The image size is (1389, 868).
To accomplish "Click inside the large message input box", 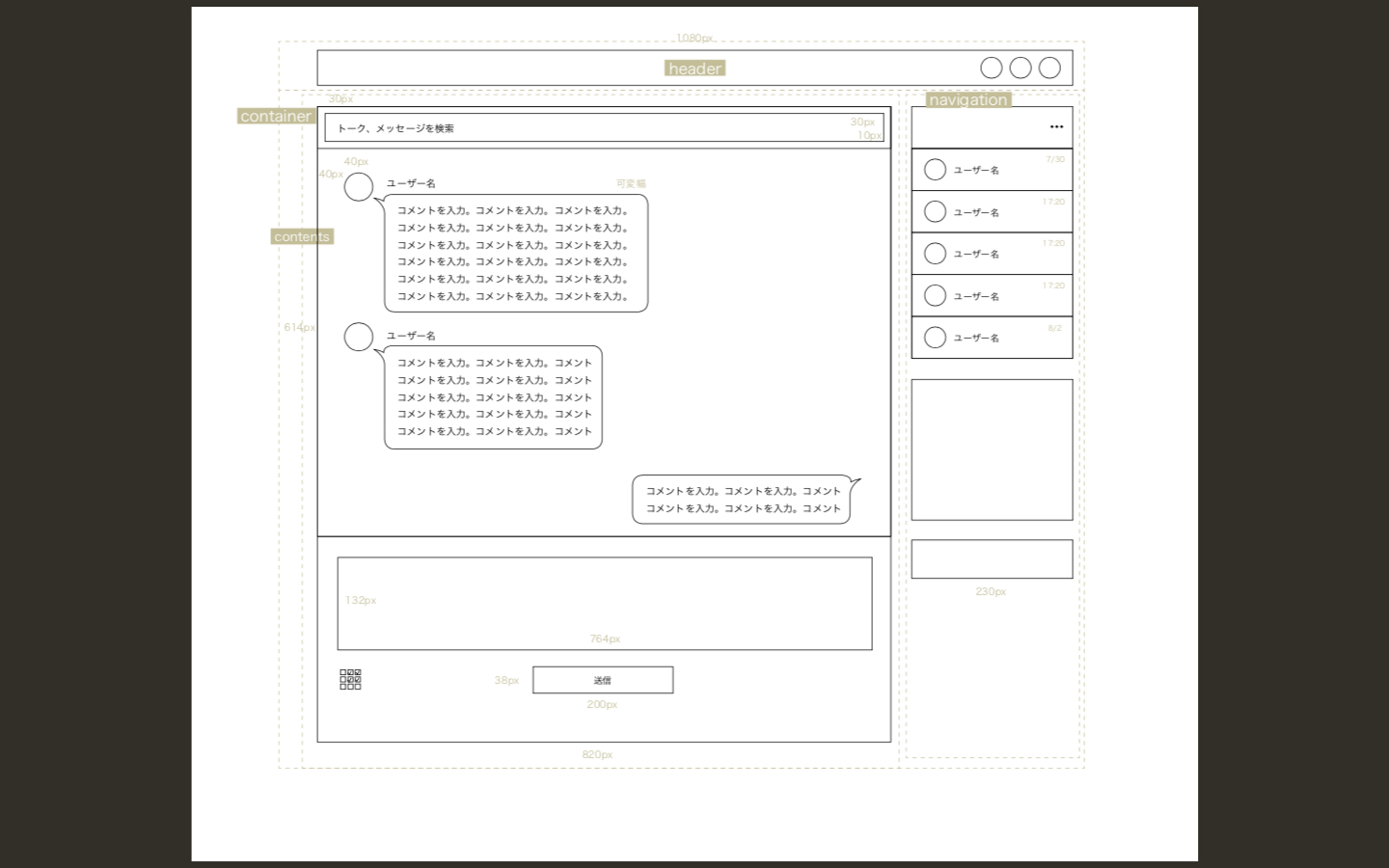I will (x=604, y=603).
